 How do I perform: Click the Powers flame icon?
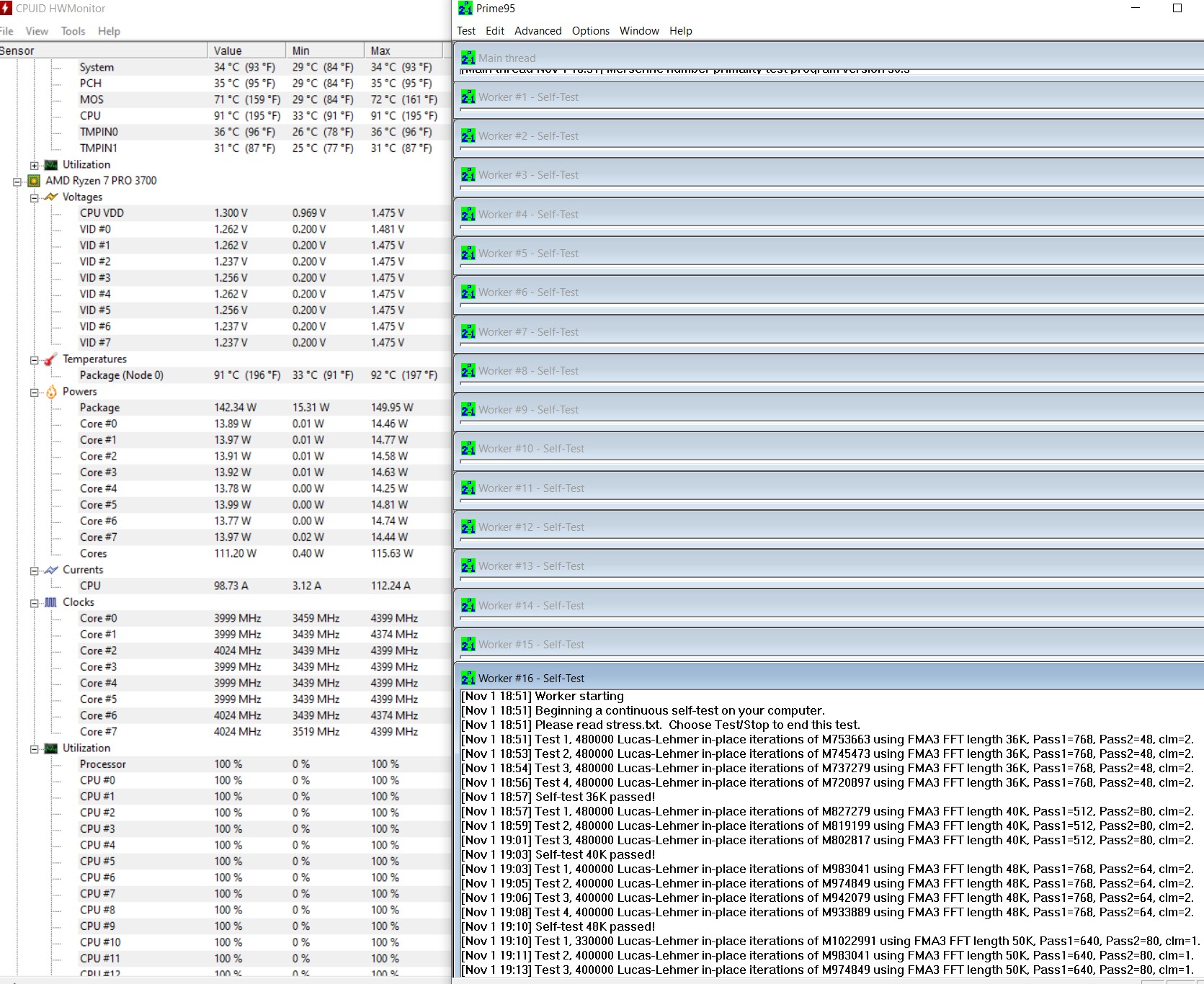51,391
